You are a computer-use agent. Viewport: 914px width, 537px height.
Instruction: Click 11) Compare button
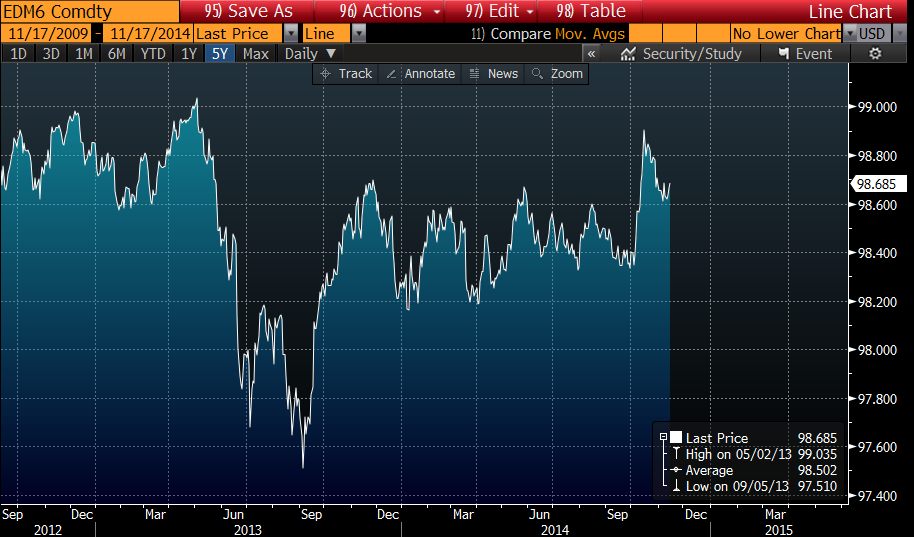(511, 34)
